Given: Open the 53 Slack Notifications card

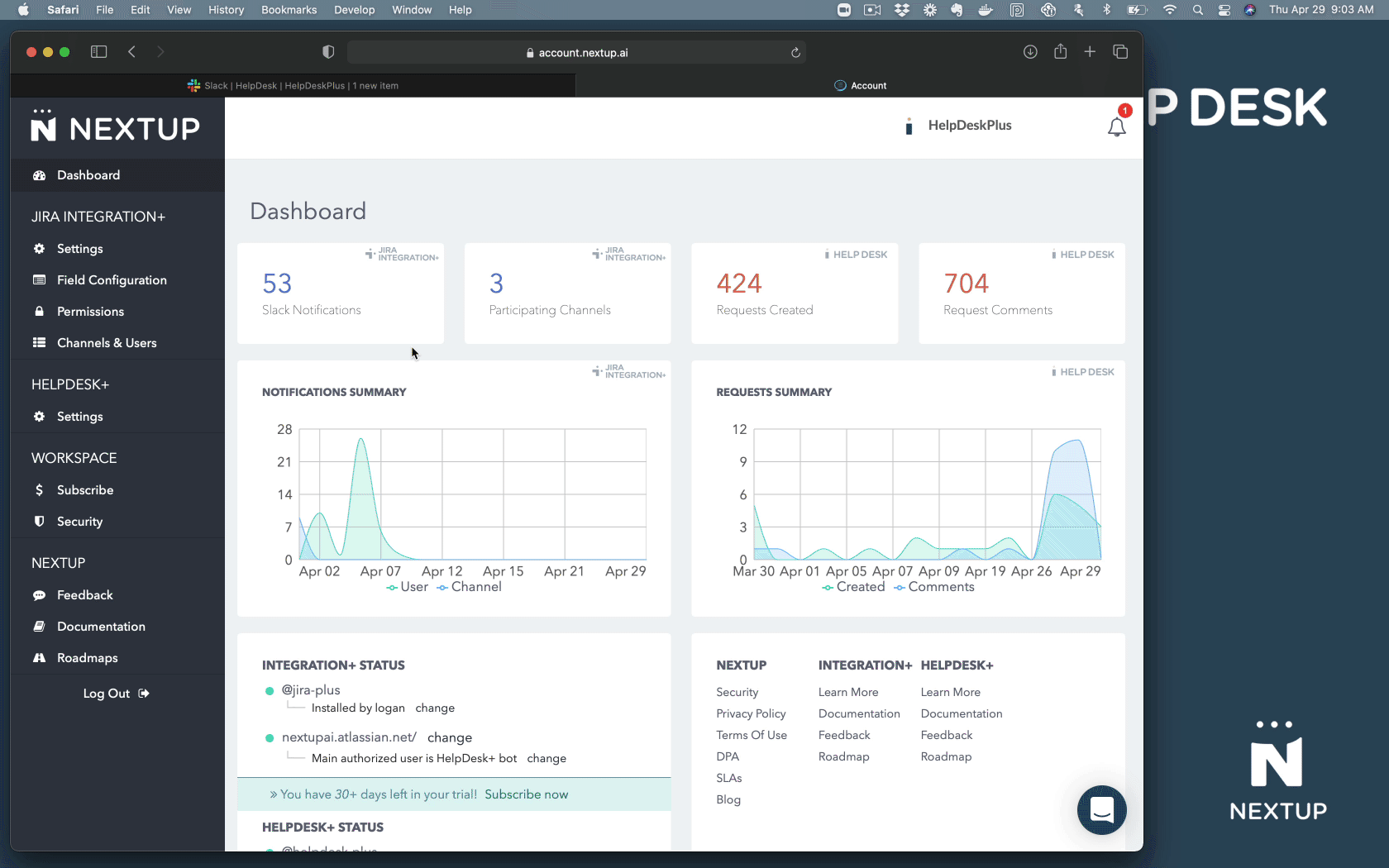Looking at the screenshot, I should point(340,293).
